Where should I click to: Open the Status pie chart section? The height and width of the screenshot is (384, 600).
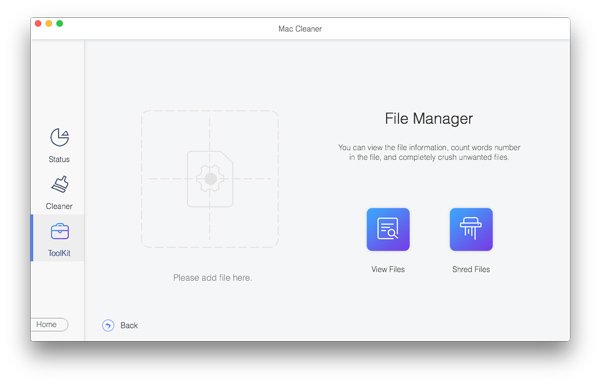[x=59, y=137]
